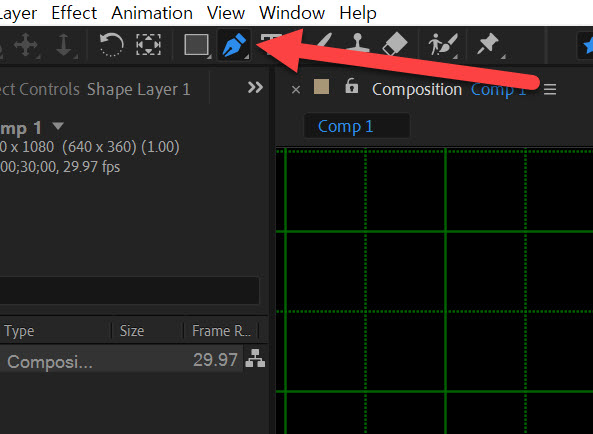593x434 pixels.
Task: Select the Roto Brush tool
Action: [442, 45]
